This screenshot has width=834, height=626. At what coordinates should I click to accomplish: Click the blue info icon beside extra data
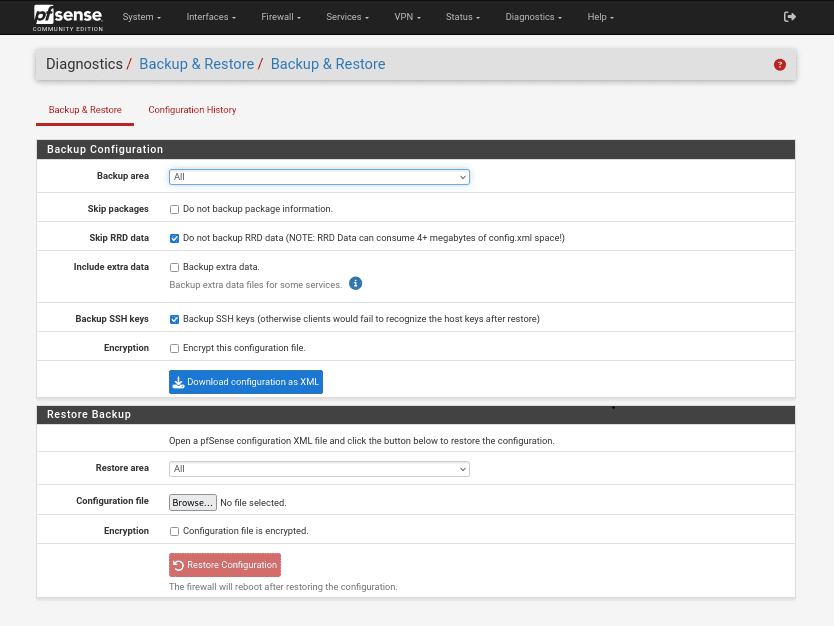click(x=355, y=283)
